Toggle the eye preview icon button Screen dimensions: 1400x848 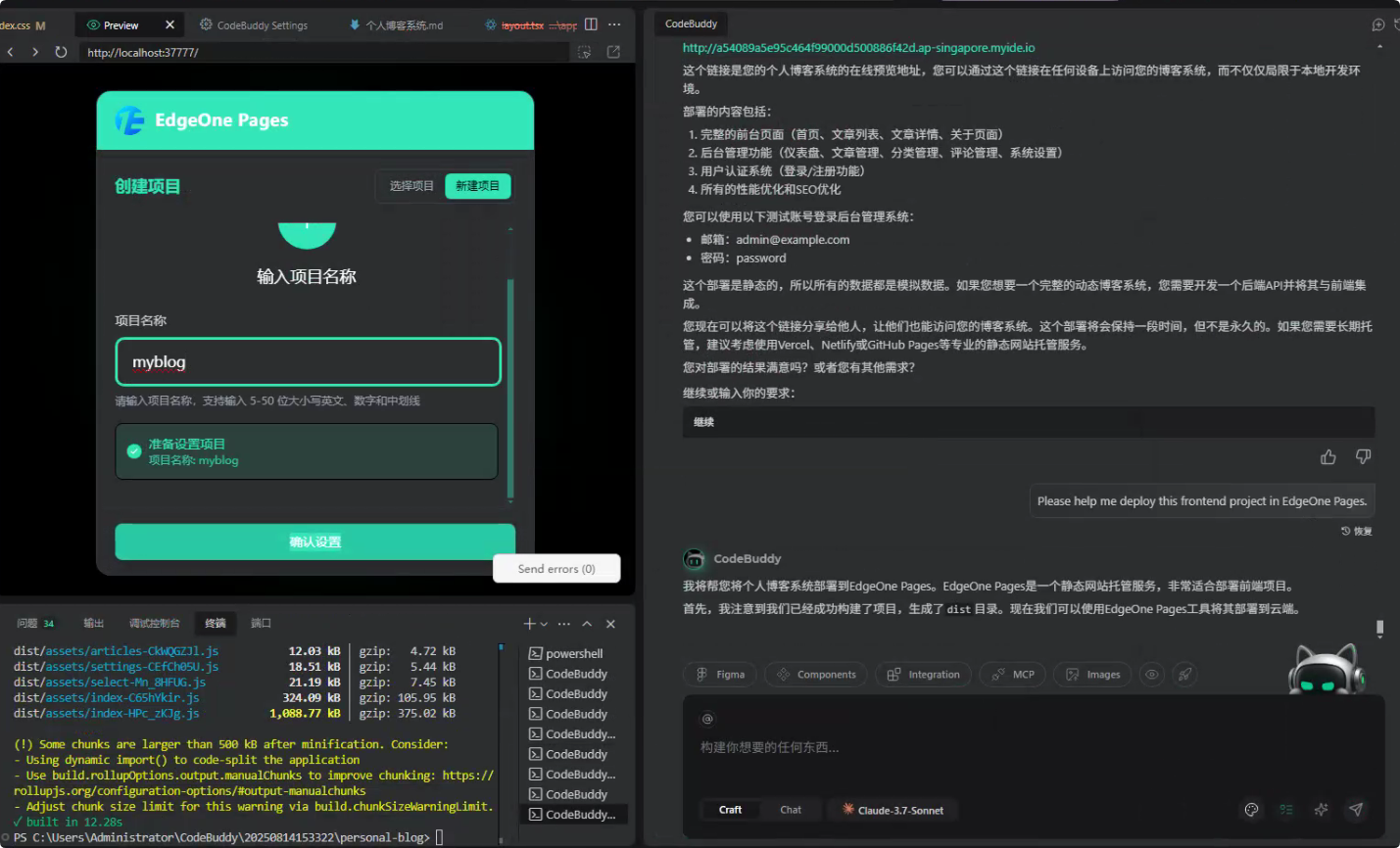[1152, 675]
